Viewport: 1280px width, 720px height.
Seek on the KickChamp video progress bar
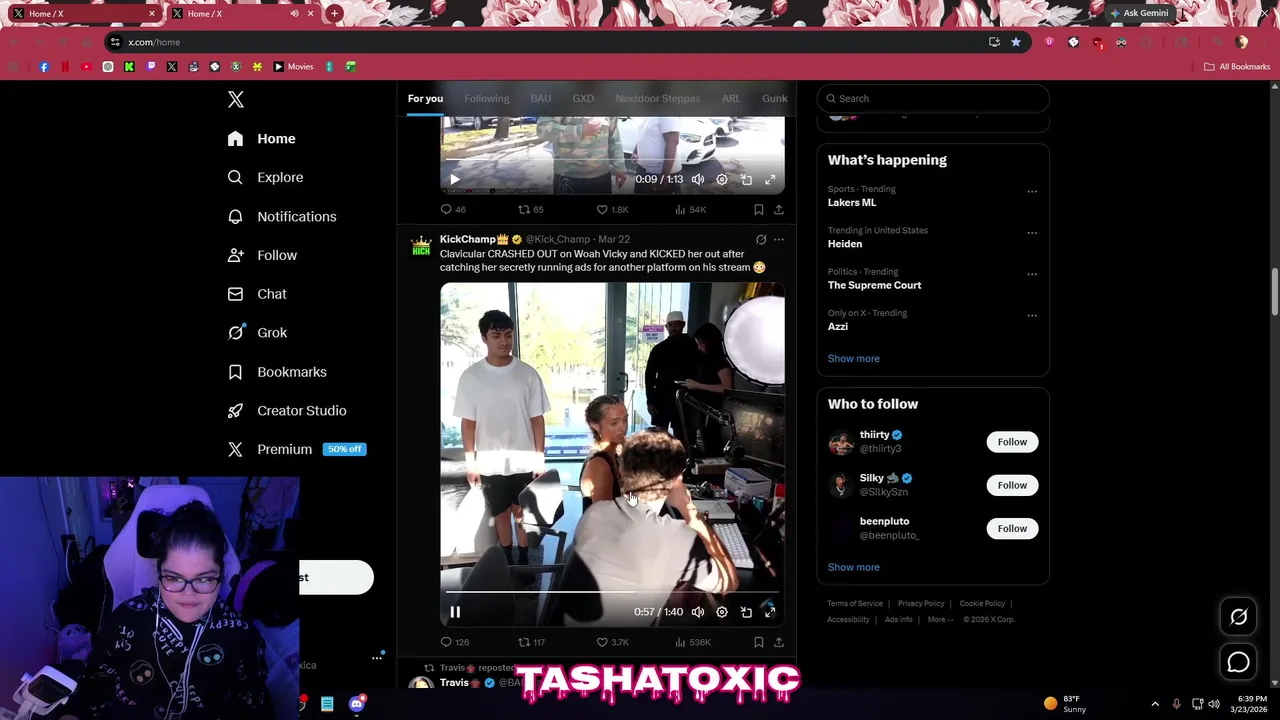[612, 592]
